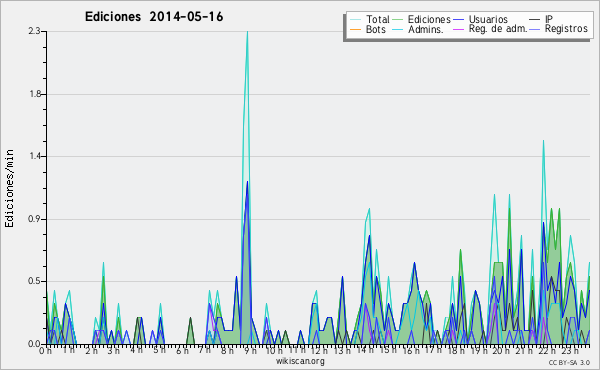Click the y-axis value 1.4
This screenshot has height=370, width=600.
point(34,156)
